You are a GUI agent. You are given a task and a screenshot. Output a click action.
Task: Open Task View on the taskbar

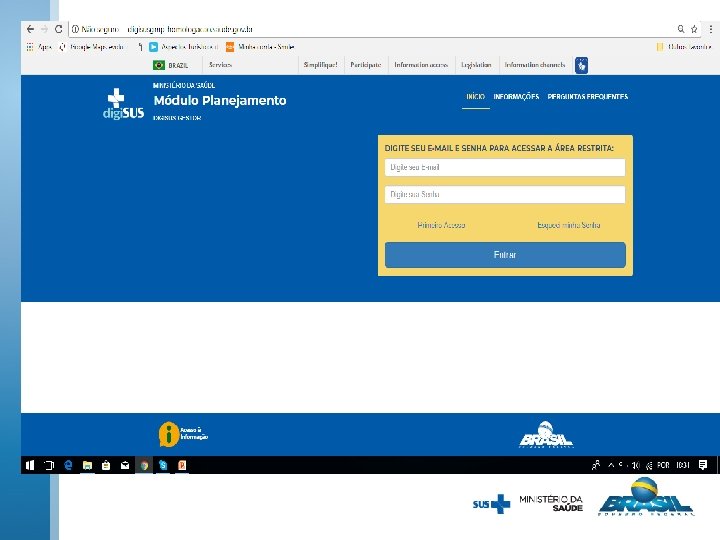[49, 465]
